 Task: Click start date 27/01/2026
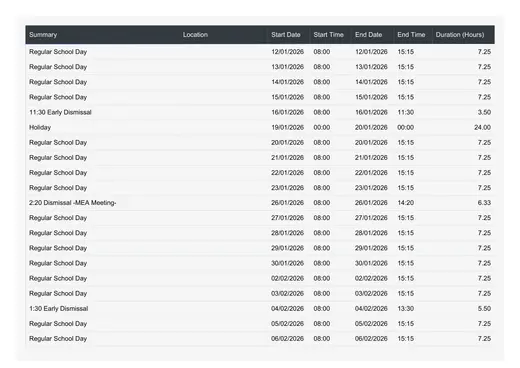[287, 218]
